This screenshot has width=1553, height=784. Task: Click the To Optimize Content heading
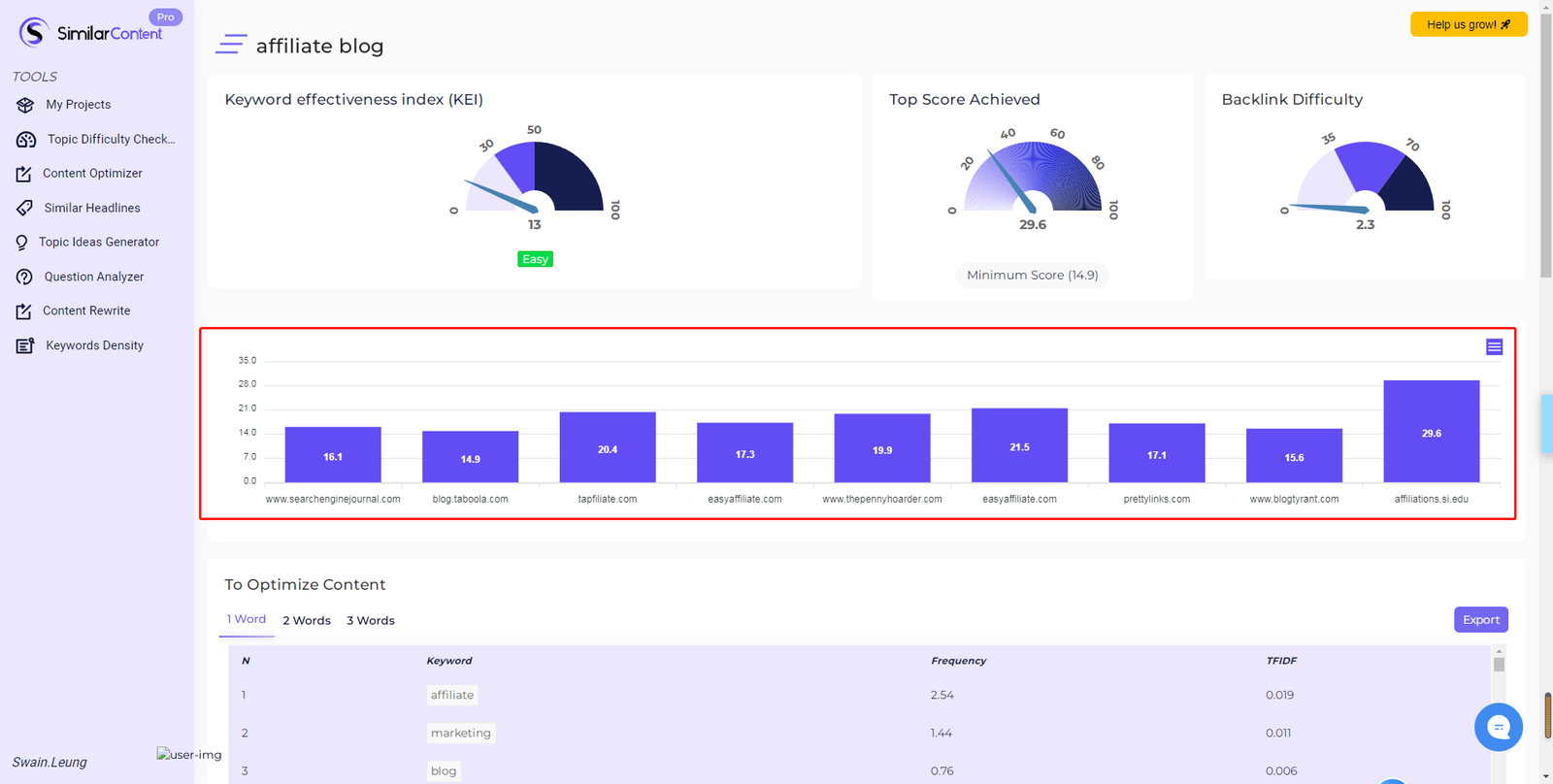pos(305,584)
